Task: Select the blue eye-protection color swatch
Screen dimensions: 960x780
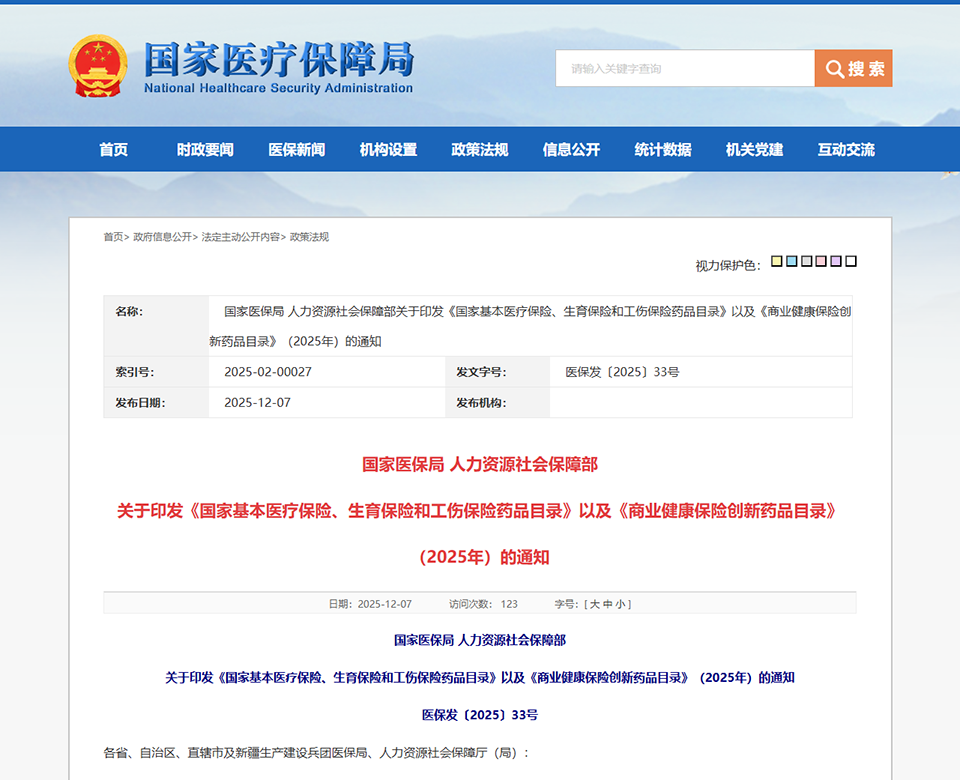Action: [x=790, y=260]
